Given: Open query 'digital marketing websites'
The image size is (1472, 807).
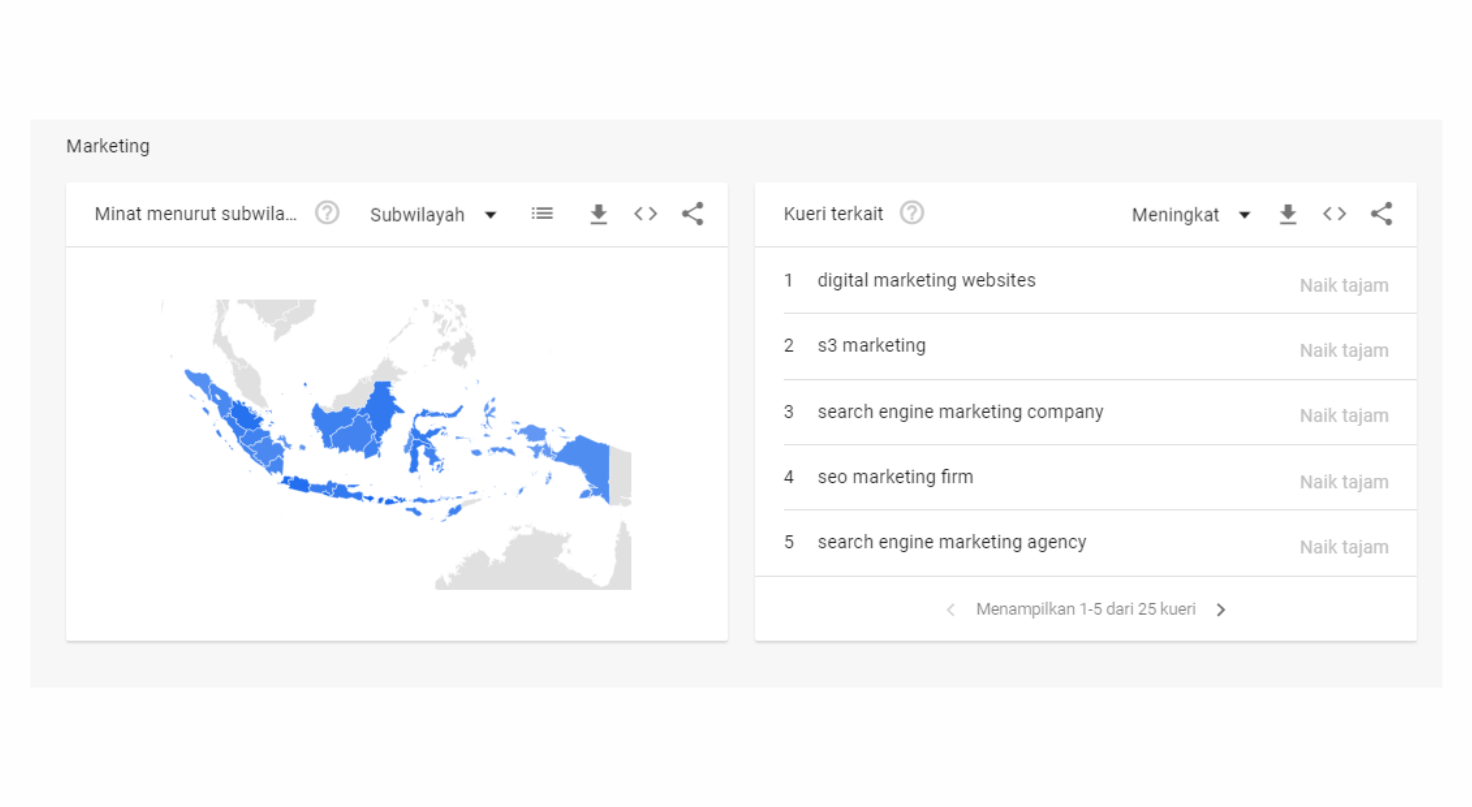Looking at the screenshot, I should [x=926, y=281].
